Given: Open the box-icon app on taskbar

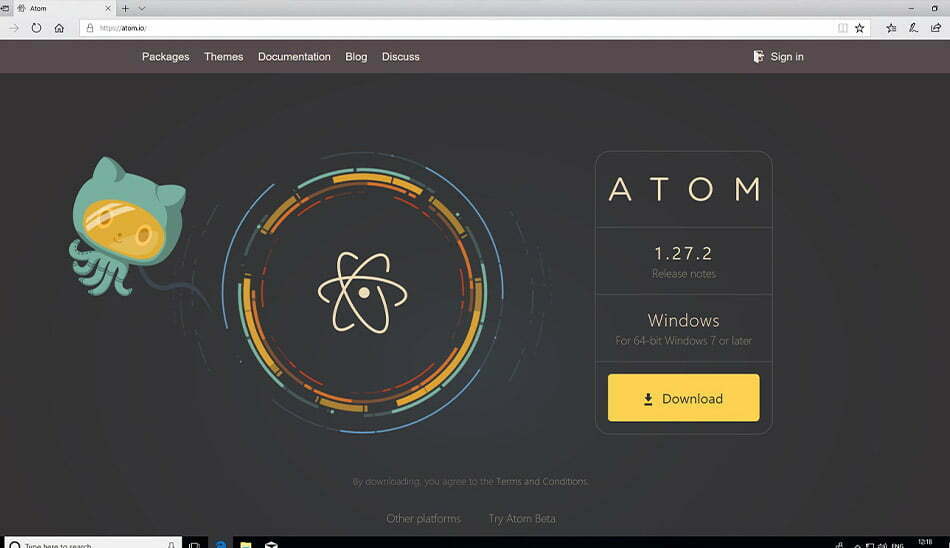Looking at the screenshot, I should click(271, 545).
